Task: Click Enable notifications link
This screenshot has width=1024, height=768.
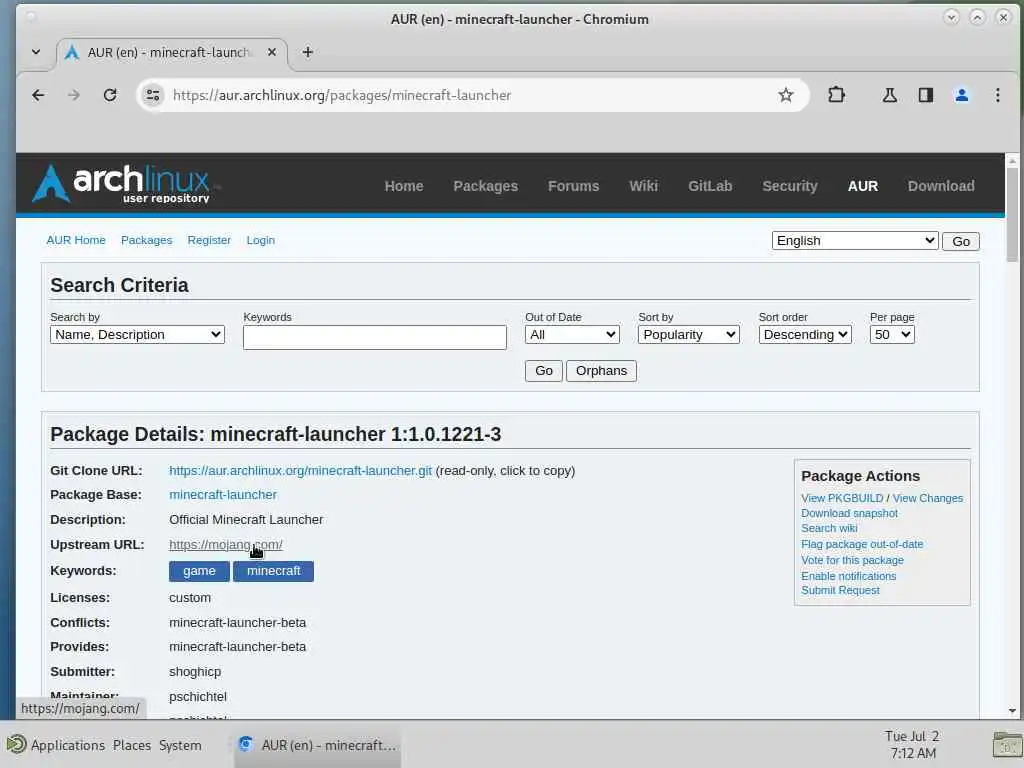Action: 848,576
